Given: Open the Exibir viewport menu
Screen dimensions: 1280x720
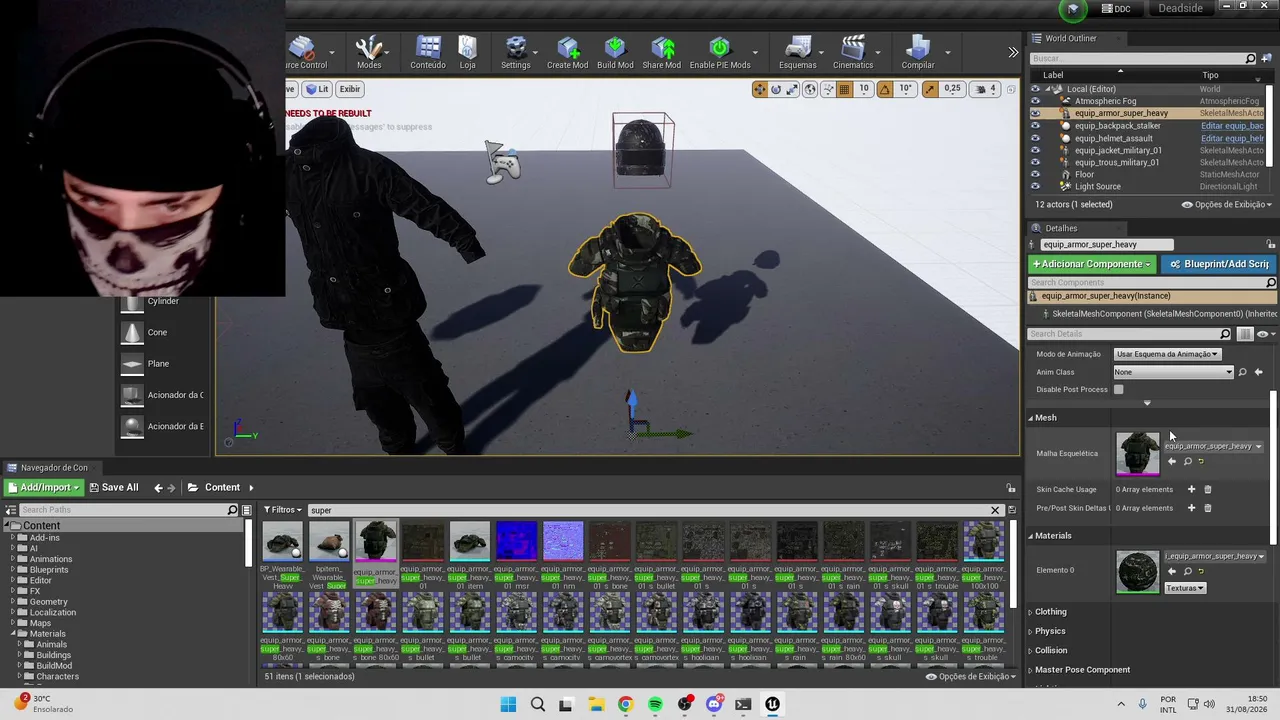Looking at the screenshot, I should 349,89.
